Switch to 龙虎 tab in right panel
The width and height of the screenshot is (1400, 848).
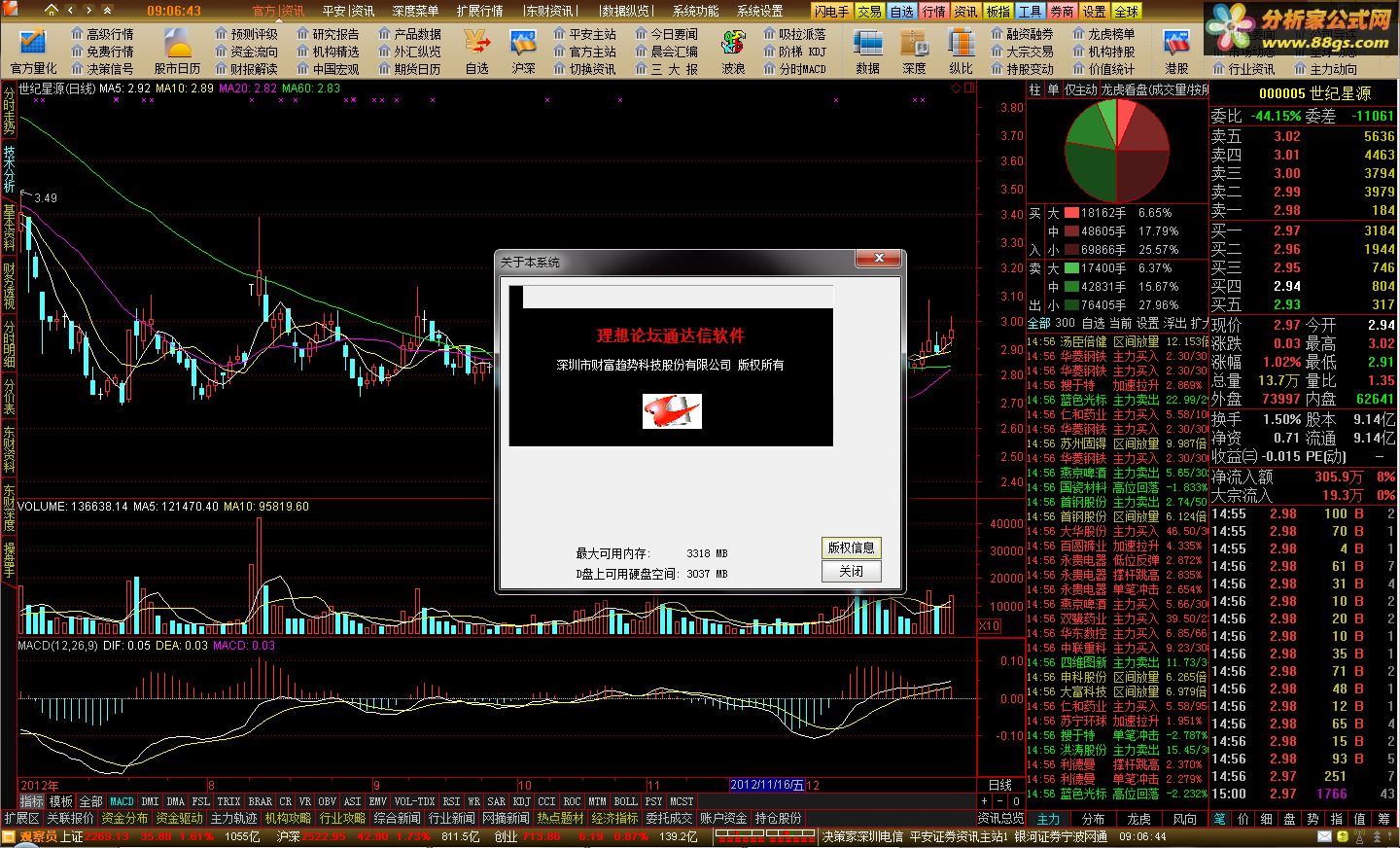[1138, 819]
